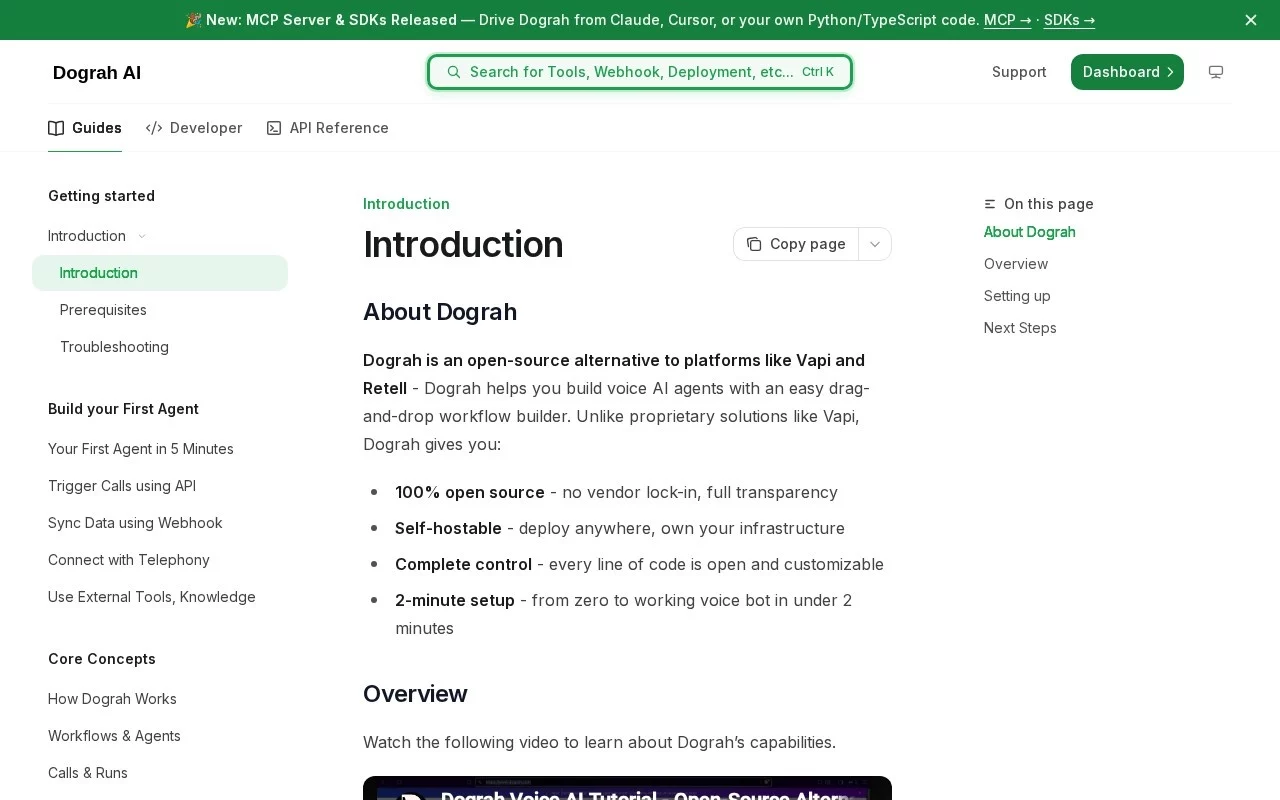The height and width of the screenshot is (800, 1280).
Task: Switch to the Guides tab
Action: coord(85,128)
